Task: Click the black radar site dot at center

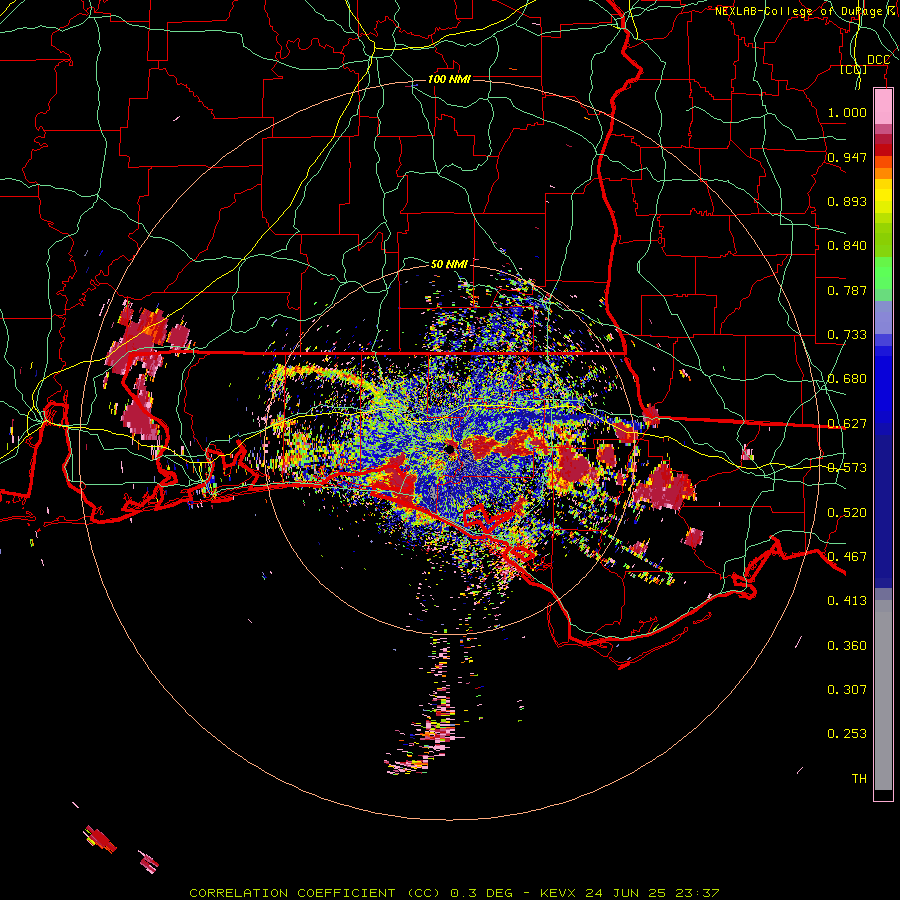Action: 449,450
